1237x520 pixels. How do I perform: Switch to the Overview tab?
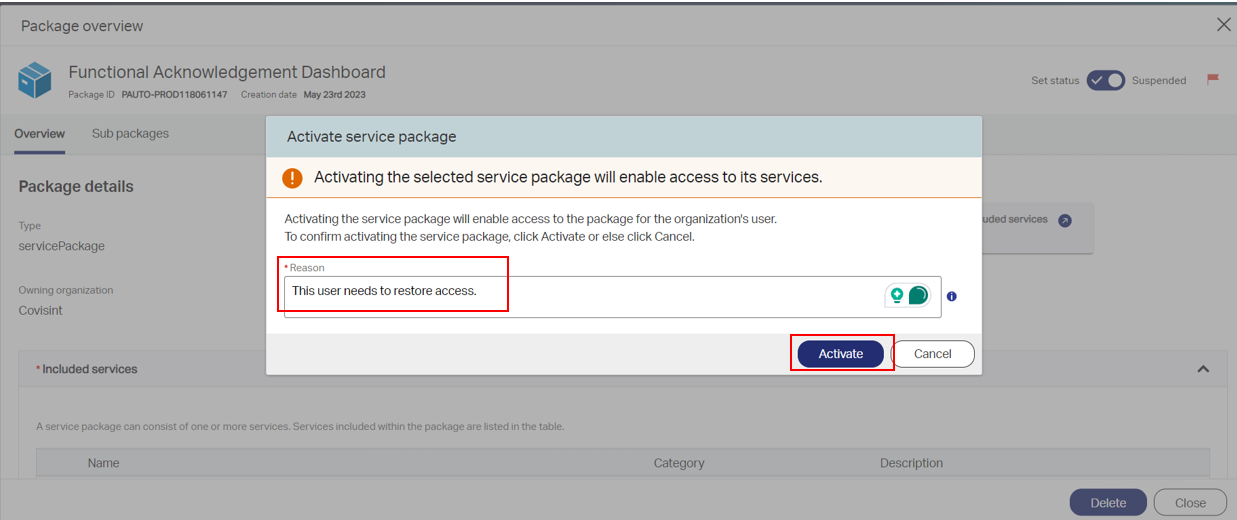(40, 134)
